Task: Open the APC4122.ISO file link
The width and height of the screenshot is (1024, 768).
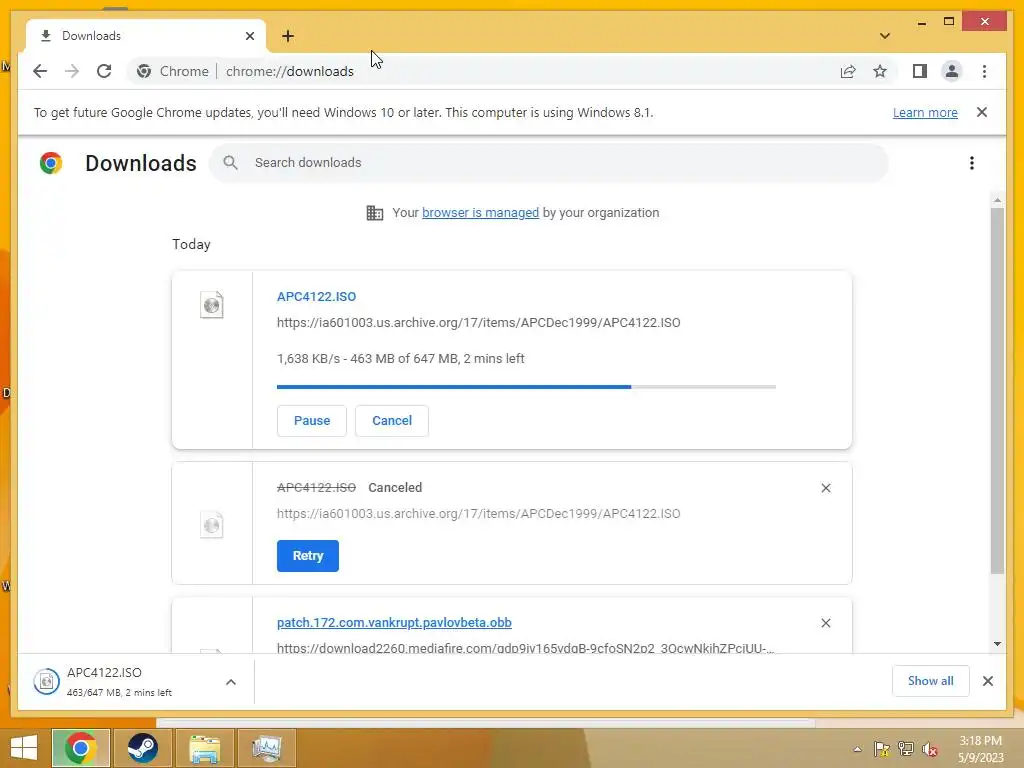Action: tap(316, 296)
